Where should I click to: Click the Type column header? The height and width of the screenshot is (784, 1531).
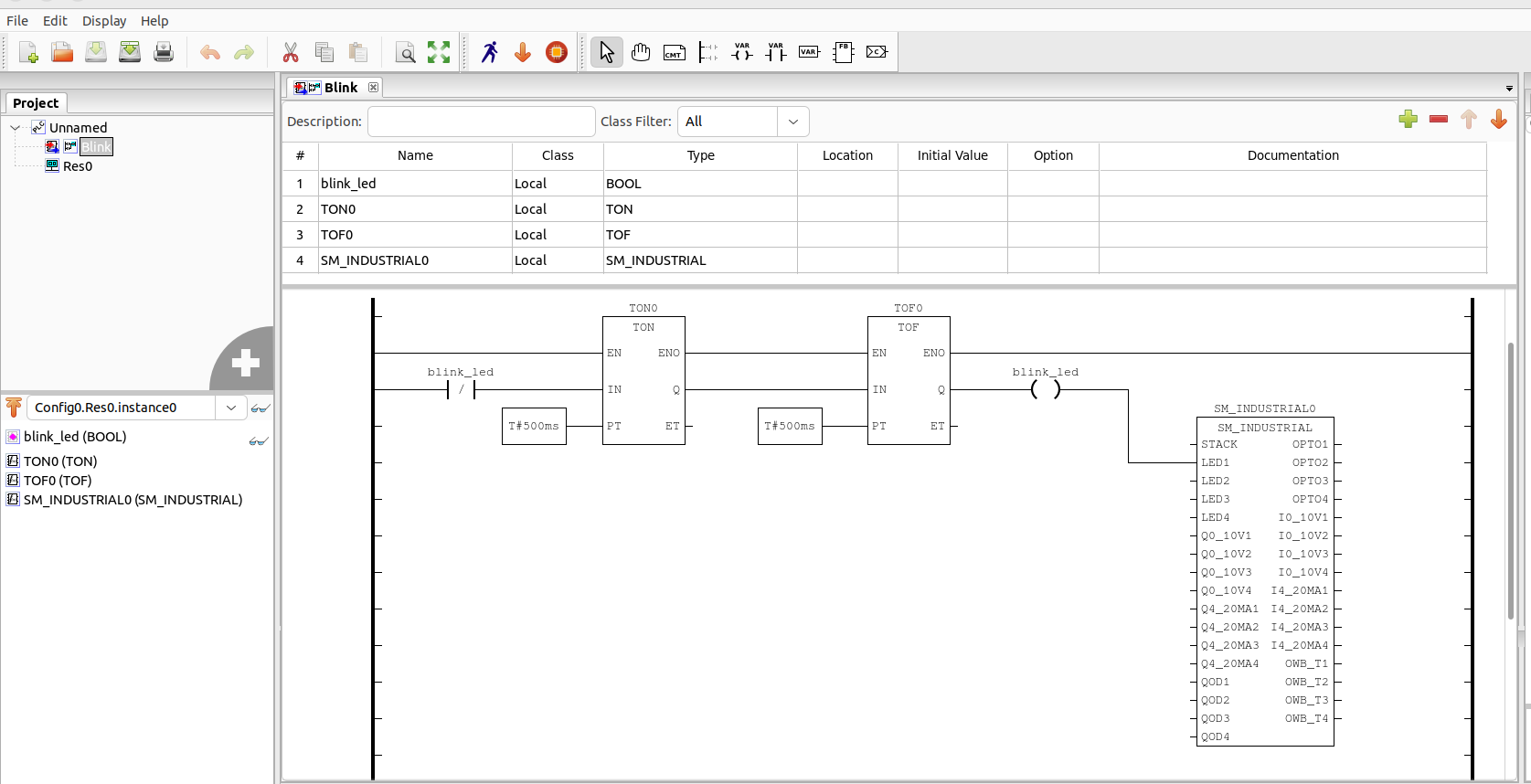701,155
